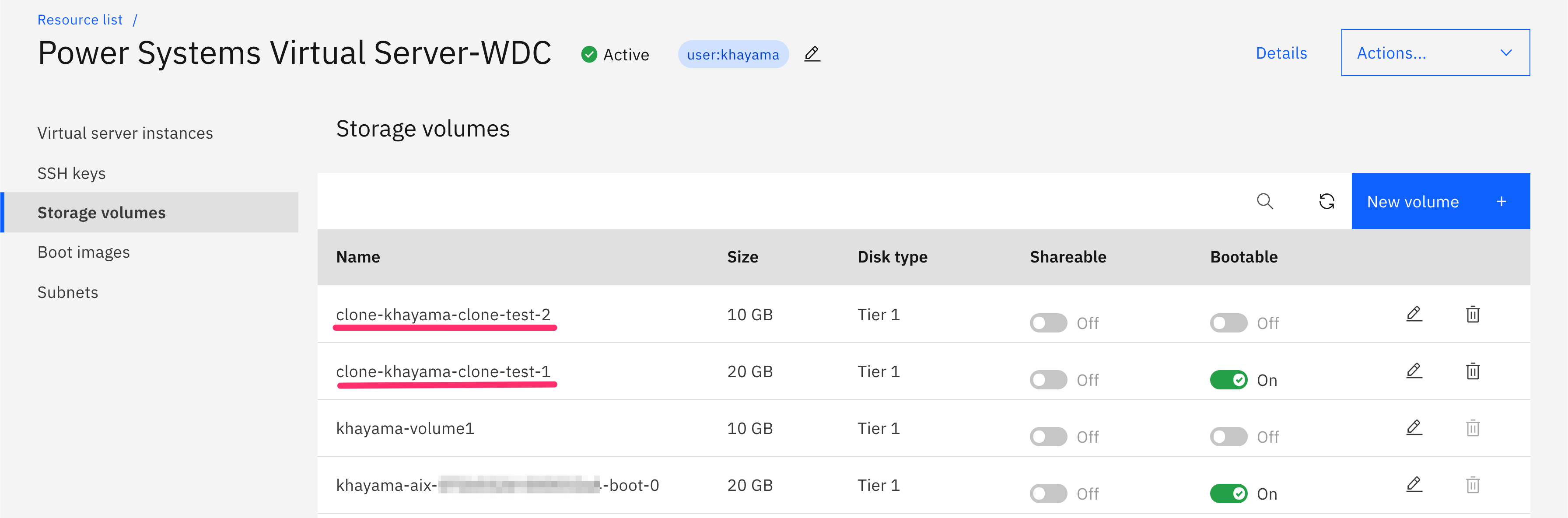1568x518 pixels.
Task: Toggle Shareable for the khayama-aix boot-0 volume
Action: pos(1047,493)
